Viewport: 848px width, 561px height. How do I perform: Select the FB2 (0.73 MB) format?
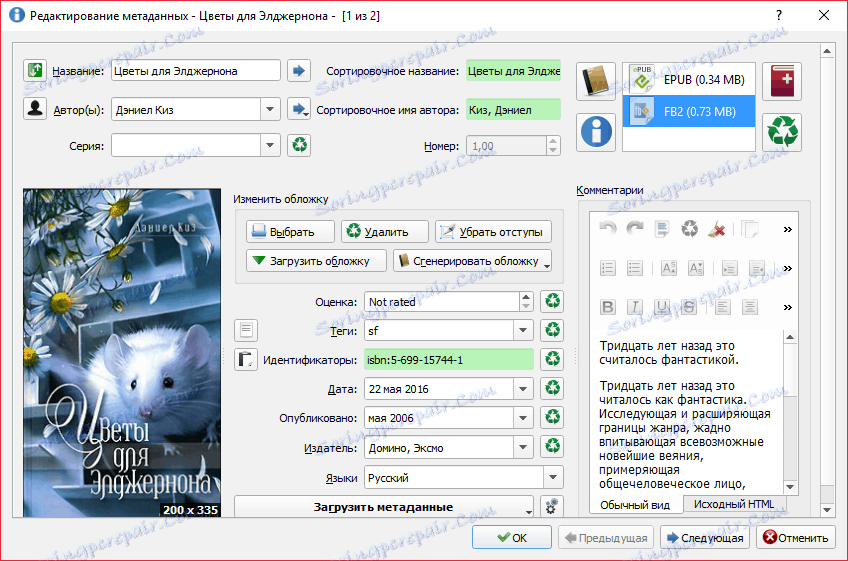(x=688, y=111)
